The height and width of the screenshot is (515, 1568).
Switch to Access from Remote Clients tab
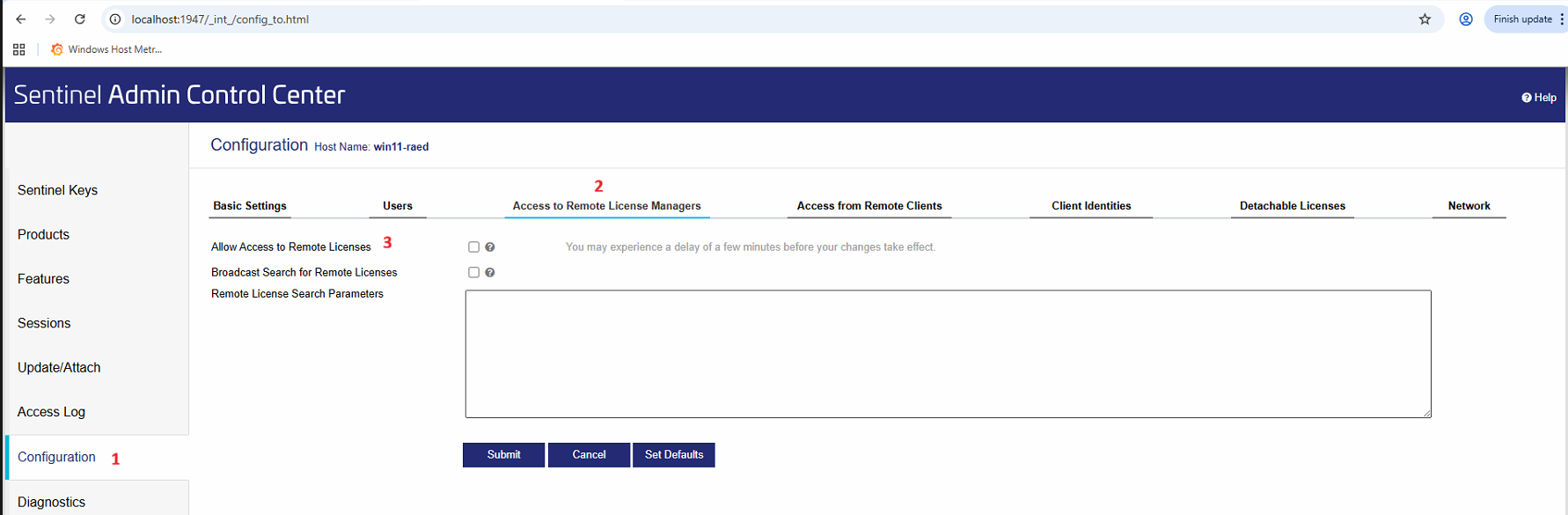[x=869, y=206]
